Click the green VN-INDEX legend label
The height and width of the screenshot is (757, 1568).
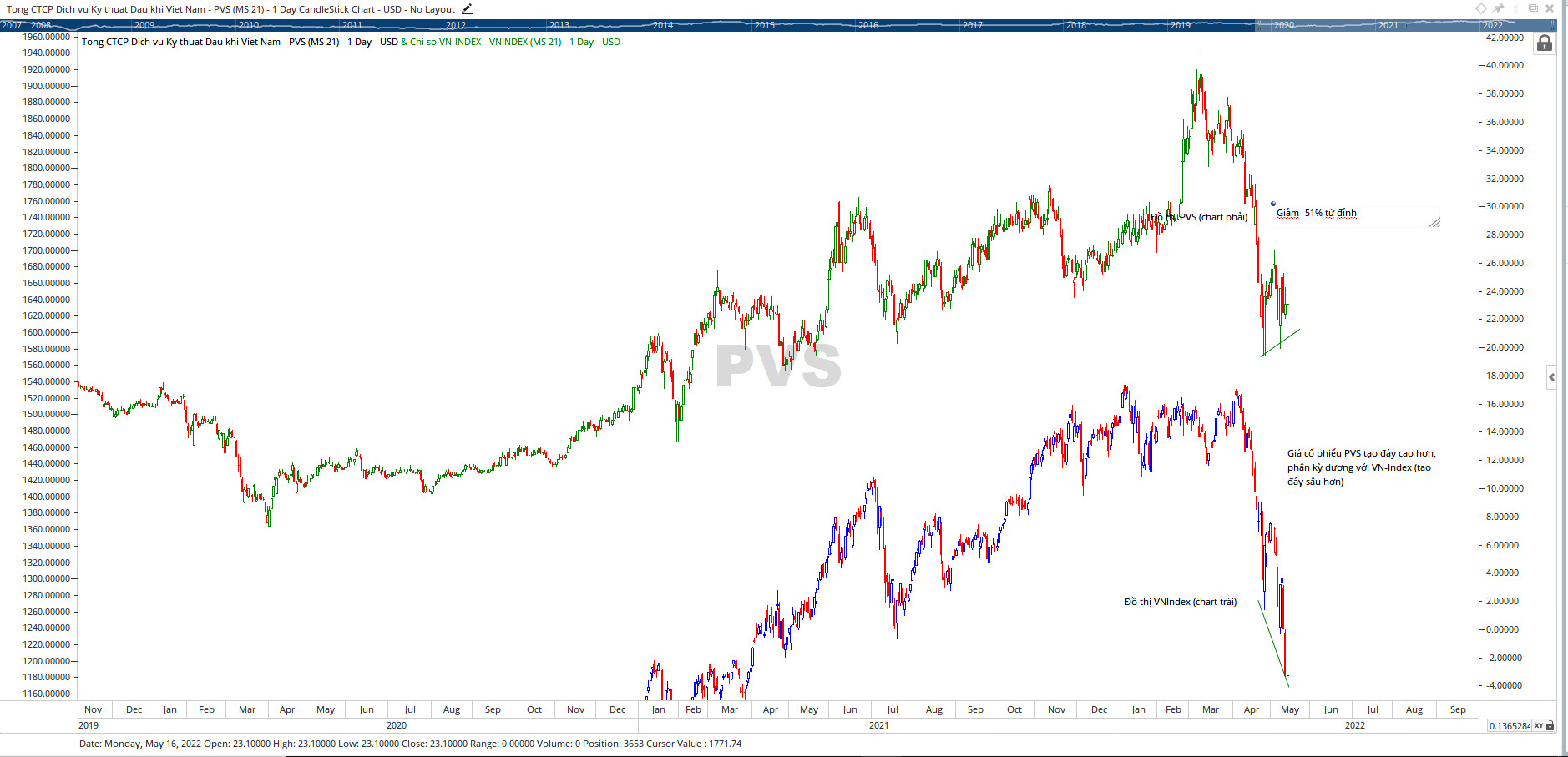pyautogui.click(x=510, y=42)
